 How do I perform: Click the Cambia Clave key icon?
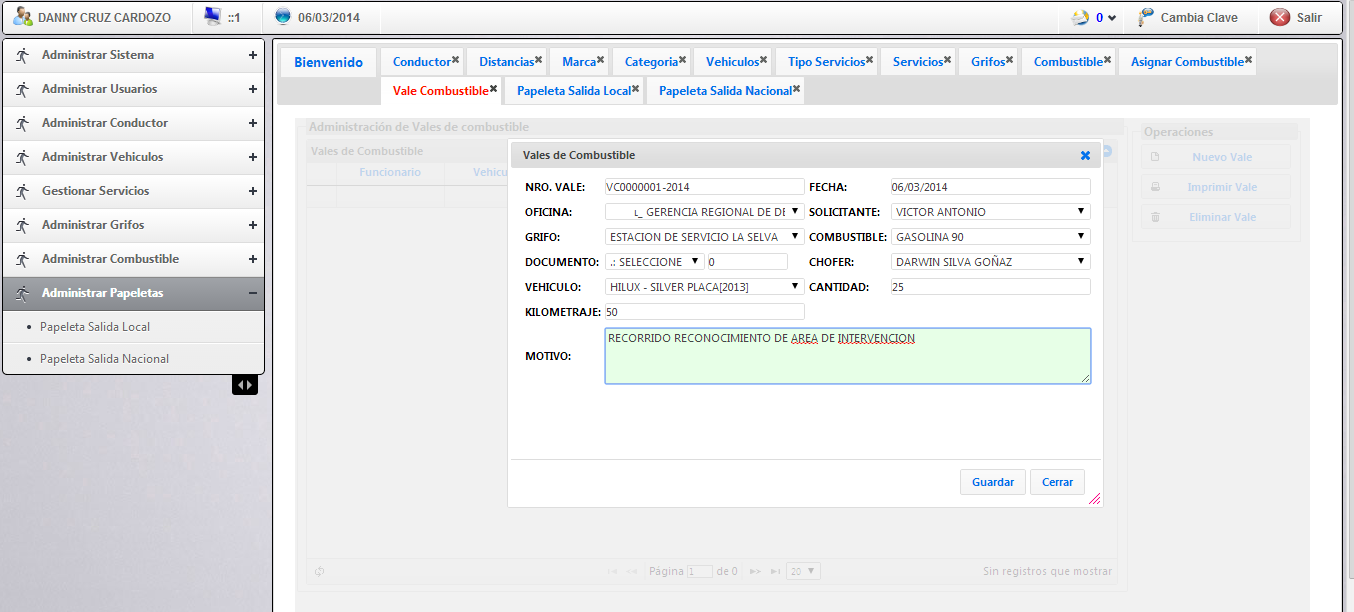tap(1146, 17)
